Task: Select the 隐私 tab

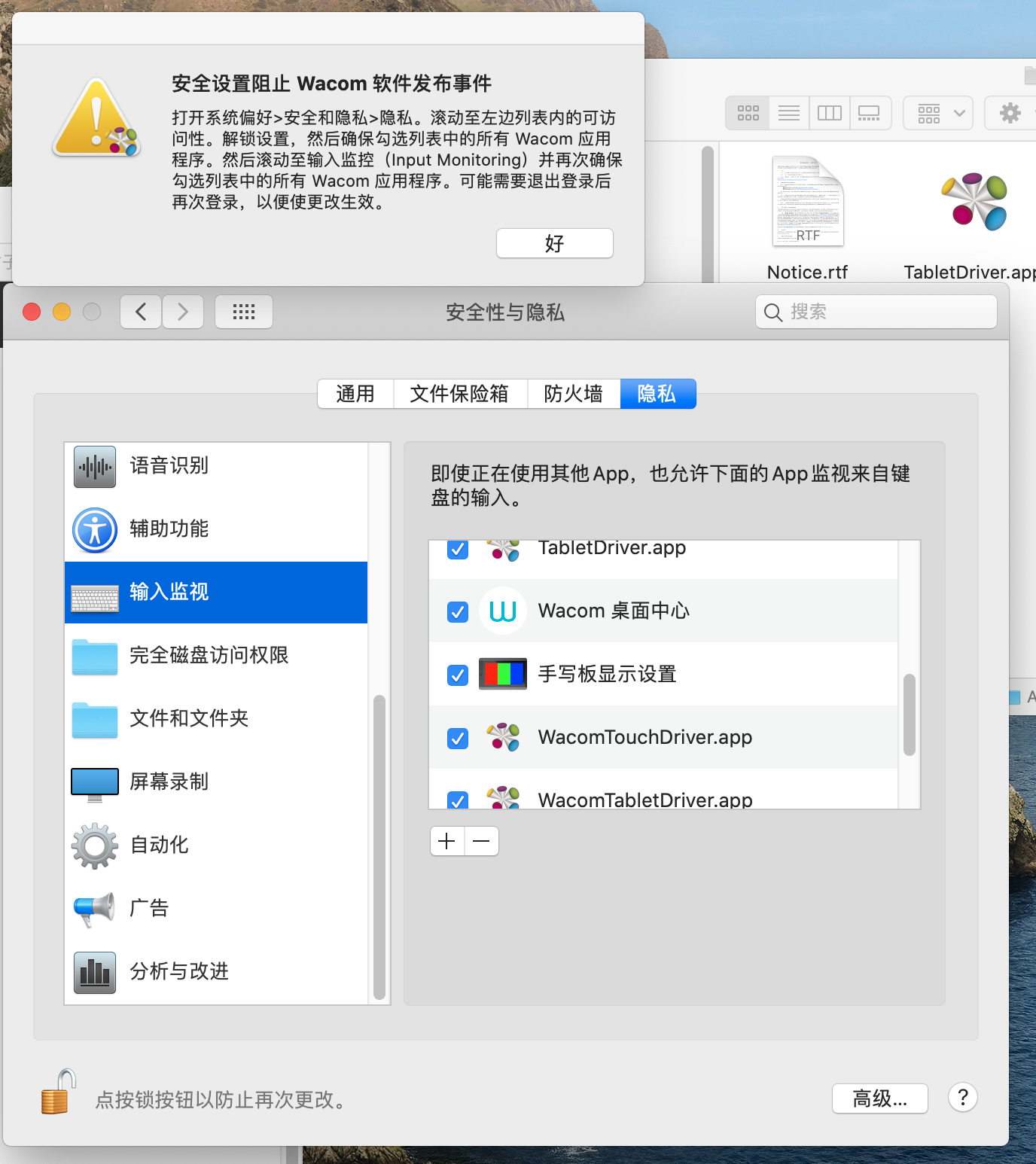Action: click(x=658, y=394)
